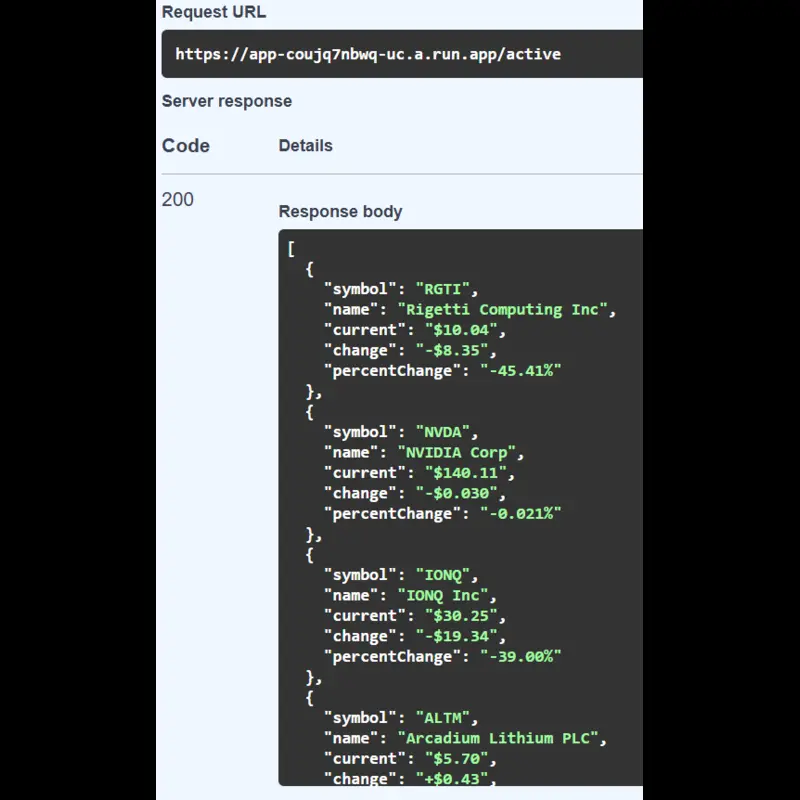The width and height of the screenshot is (800, 800).
Task: Click the $30.25 current price of IONQ
Action: coord(462,615)
